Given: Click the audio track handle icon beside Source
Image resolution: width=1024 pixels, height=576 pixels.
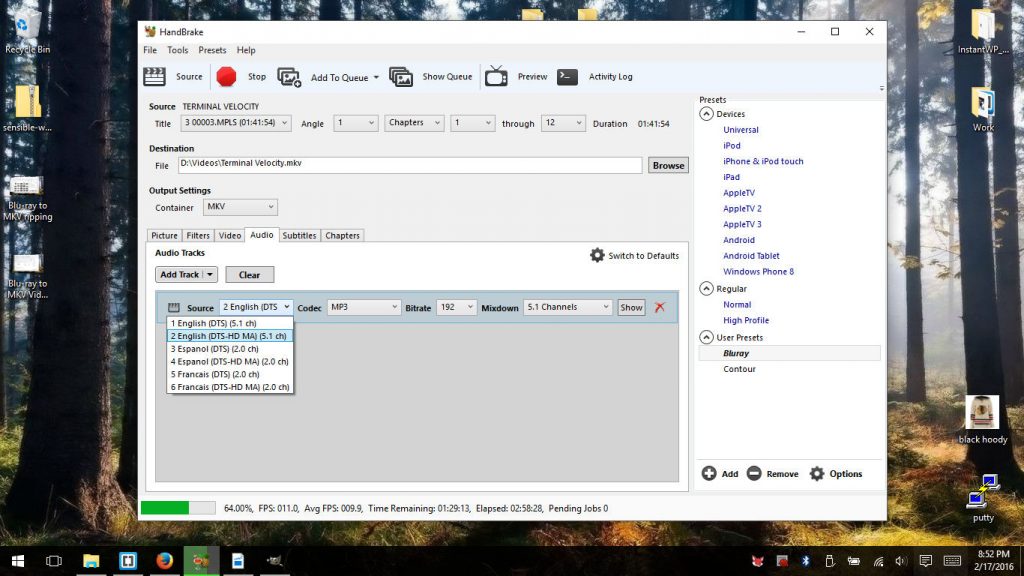Looking at the screenshot, I should [x=174, y=308].
